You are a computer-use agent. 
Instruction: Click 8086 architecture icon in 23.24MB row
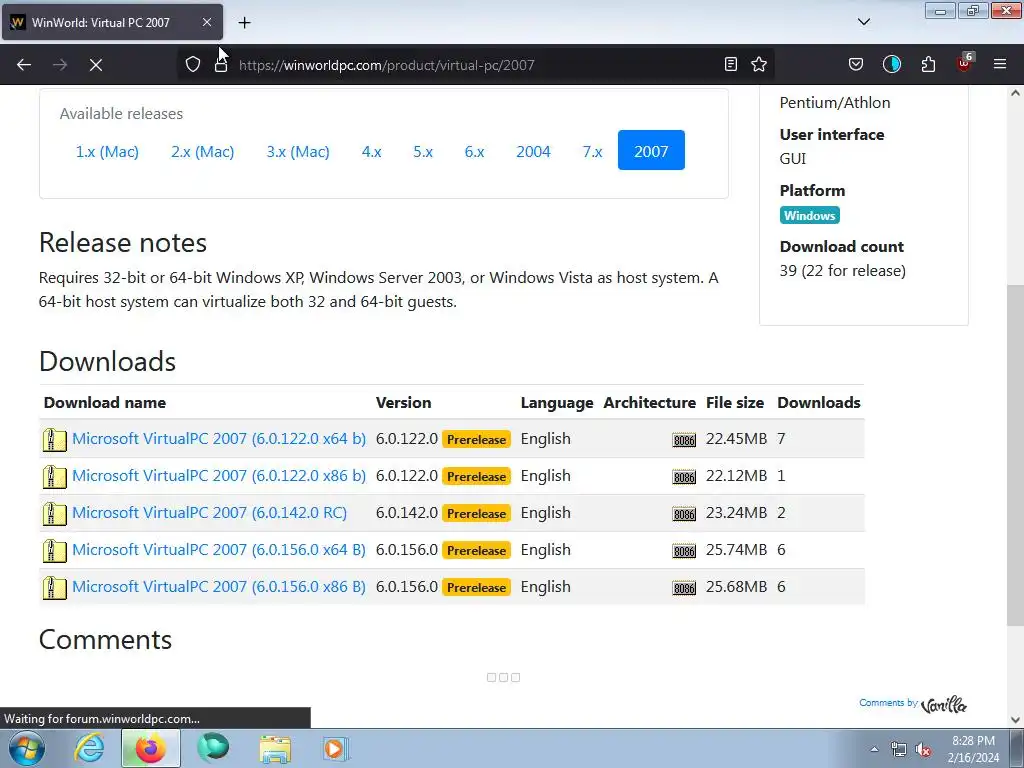684,514
